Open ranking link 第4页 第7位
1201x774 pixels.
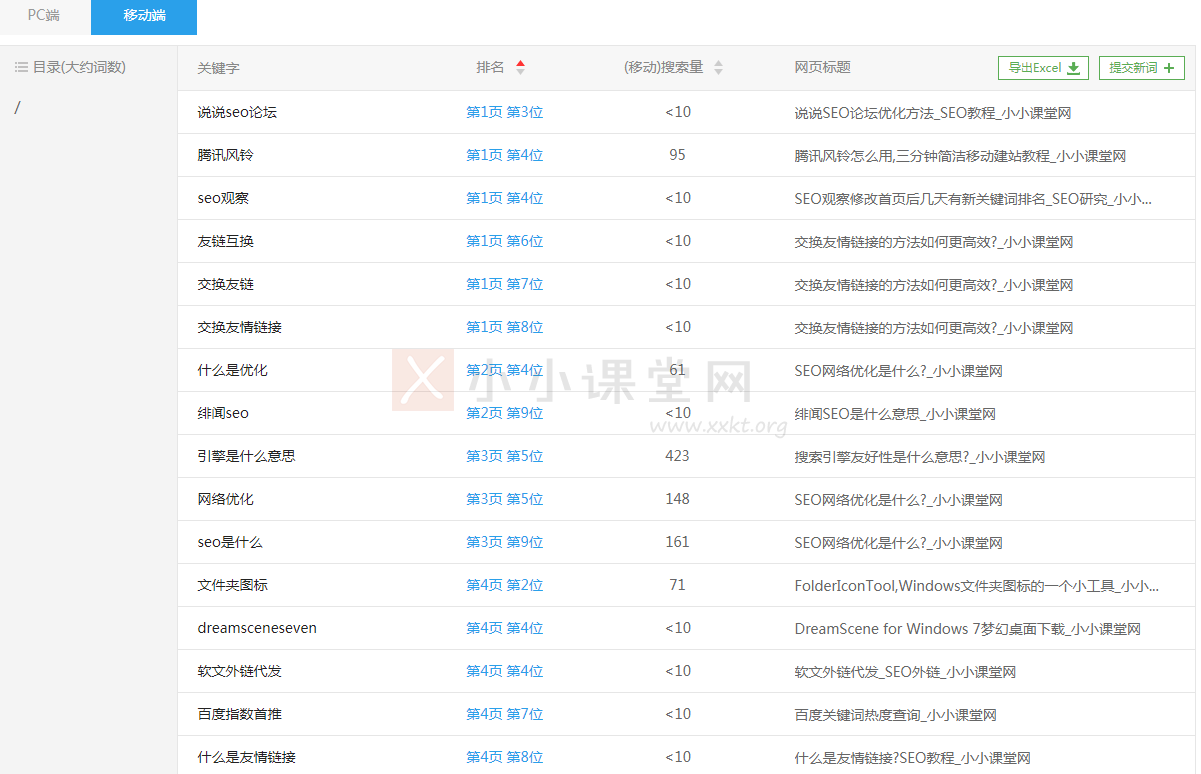[504, 715]
